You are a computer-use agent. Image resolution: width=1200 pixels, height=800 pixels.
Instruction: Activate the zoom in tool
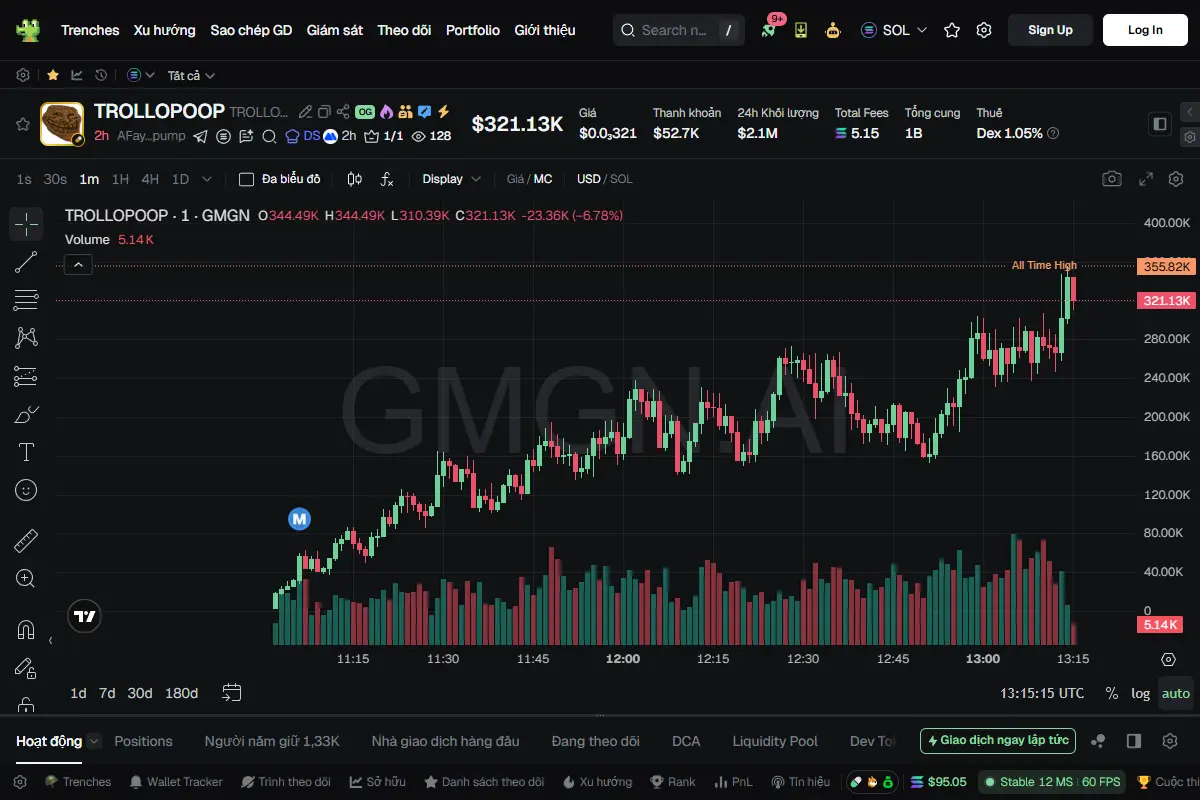point(26,578)
